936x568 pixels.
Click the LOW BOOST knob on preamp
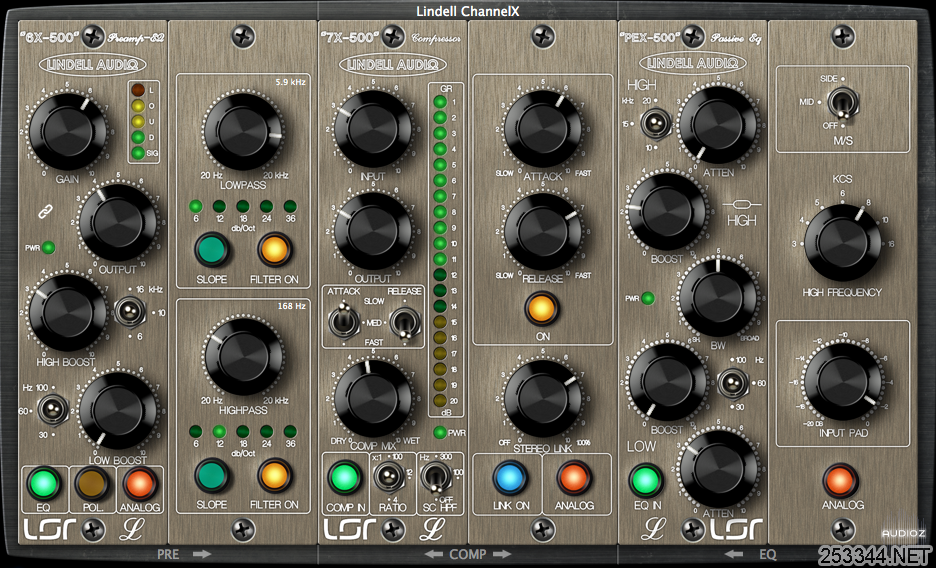pyautogui.click(x=118, y=410)
